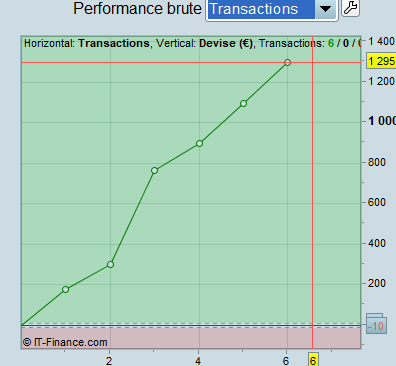Select the third transaction data point near 760

[154, 170]
